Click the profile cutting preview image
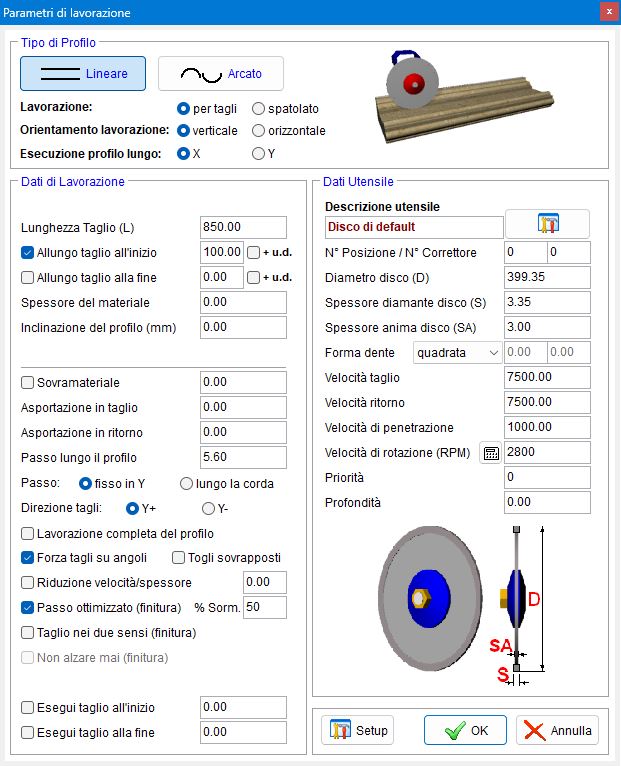The height and width of the screenshot is (766, 621). [x=463, y=97]
